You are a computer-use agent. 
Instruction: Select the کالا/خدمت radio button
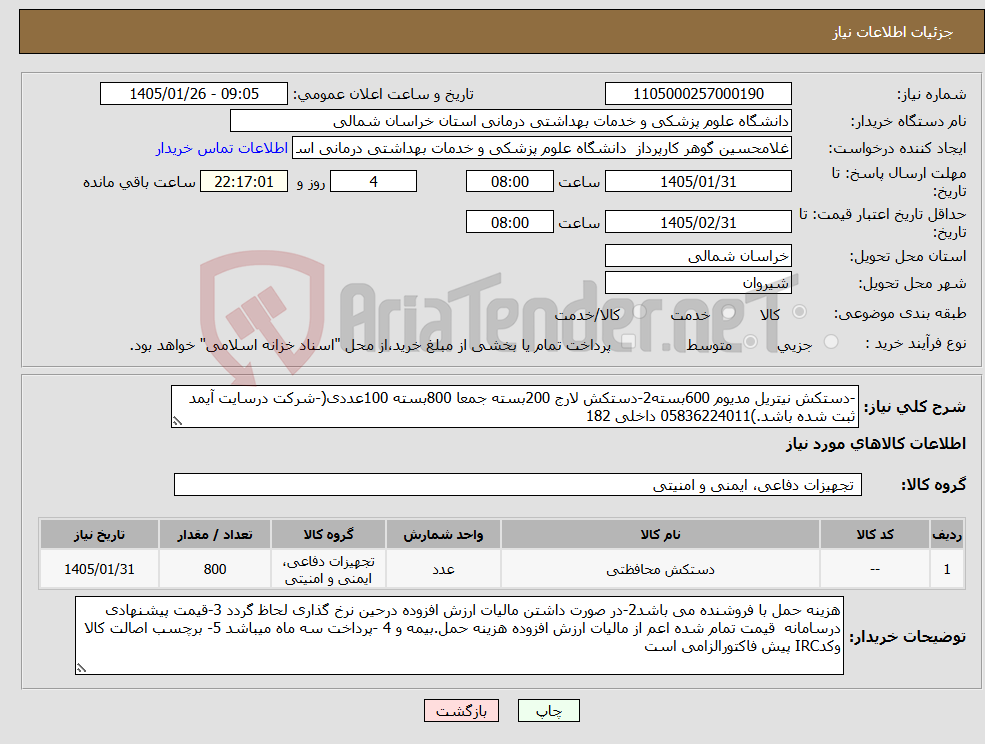[x=639, y=312]
